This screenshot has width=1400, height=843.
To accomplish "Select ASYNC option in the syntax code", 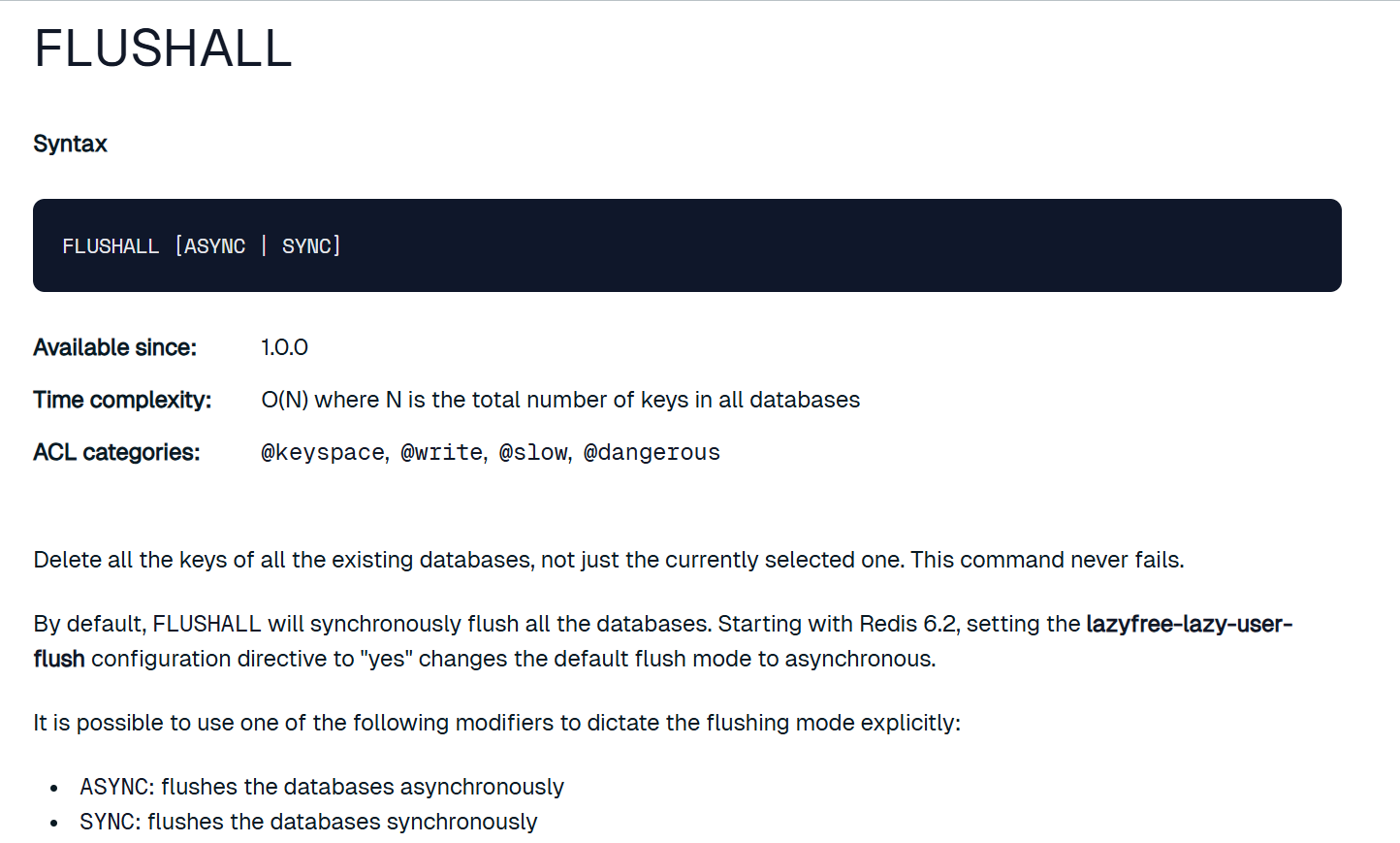I will click(x=214, y=246).
